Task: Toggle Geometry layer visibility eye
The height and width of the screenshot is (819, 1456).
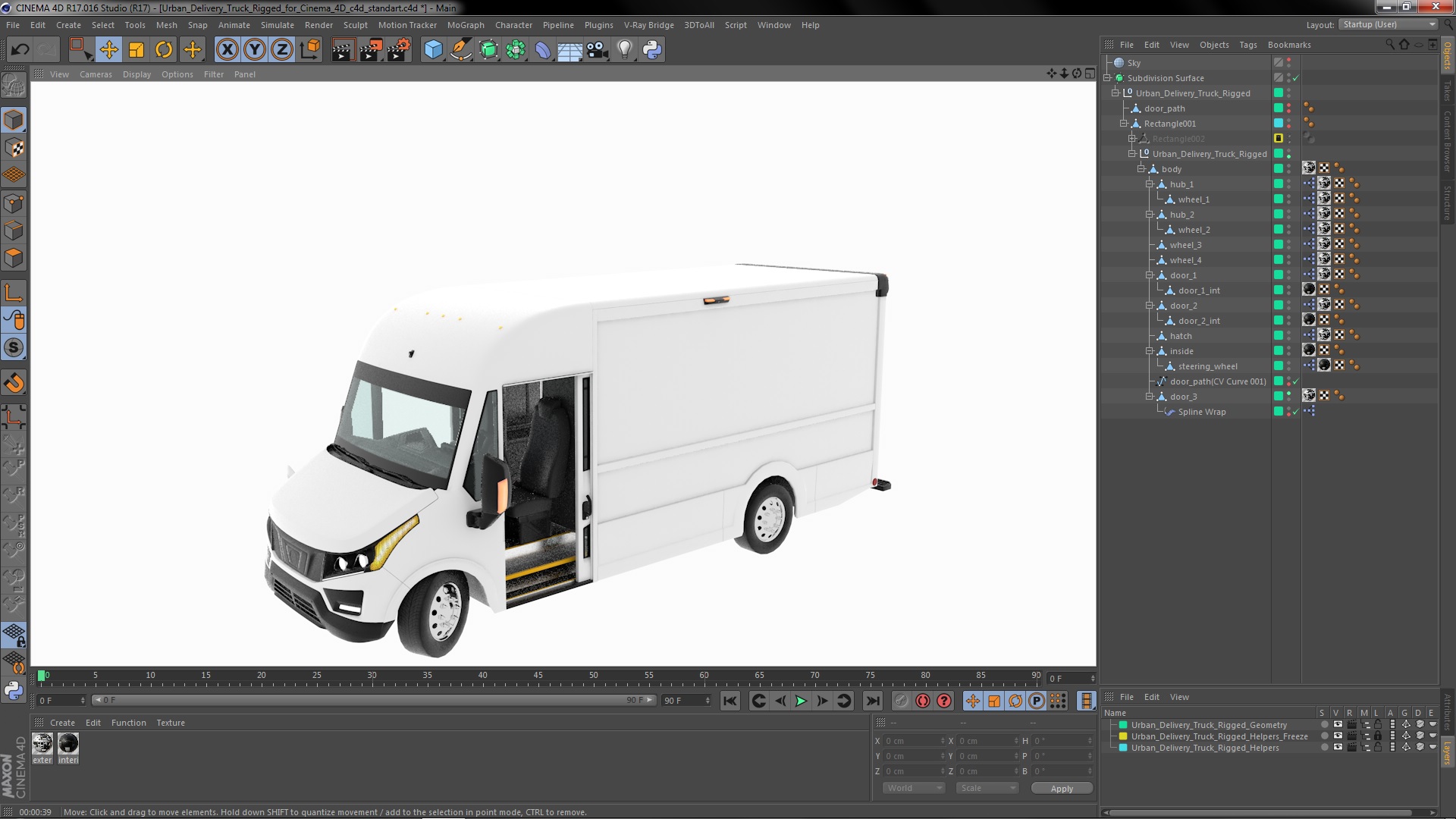Action: (x=1338, y=725)
